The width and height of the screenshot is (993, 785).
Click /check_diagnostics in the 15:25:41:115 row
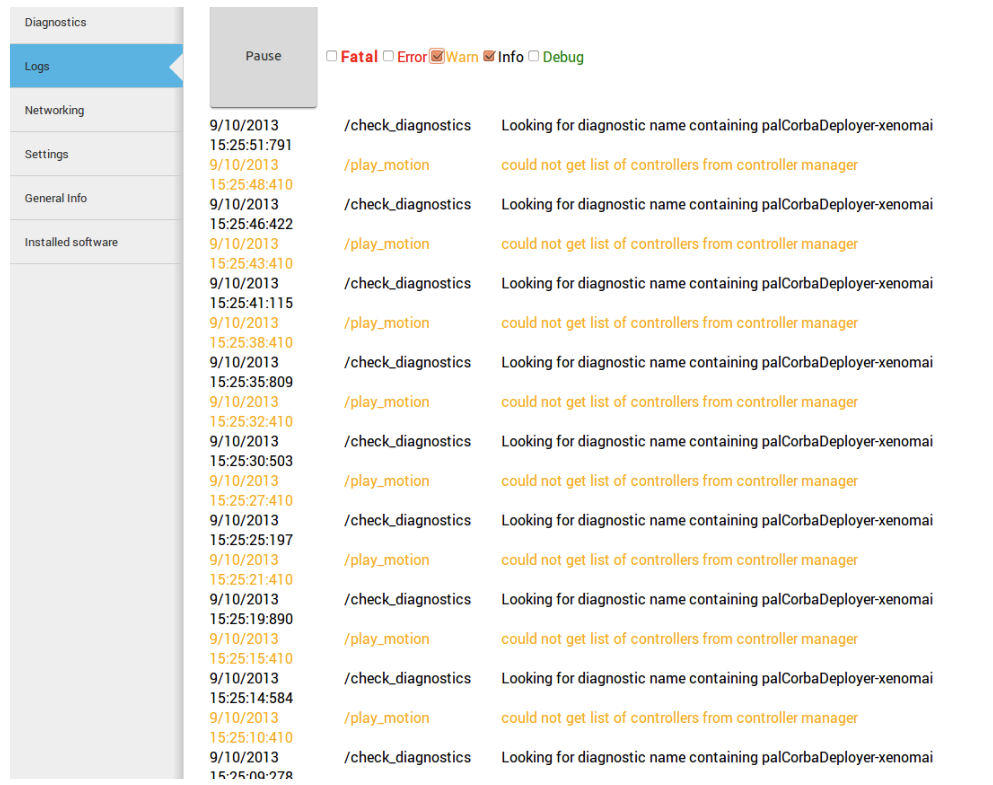(x=407, y=283)
